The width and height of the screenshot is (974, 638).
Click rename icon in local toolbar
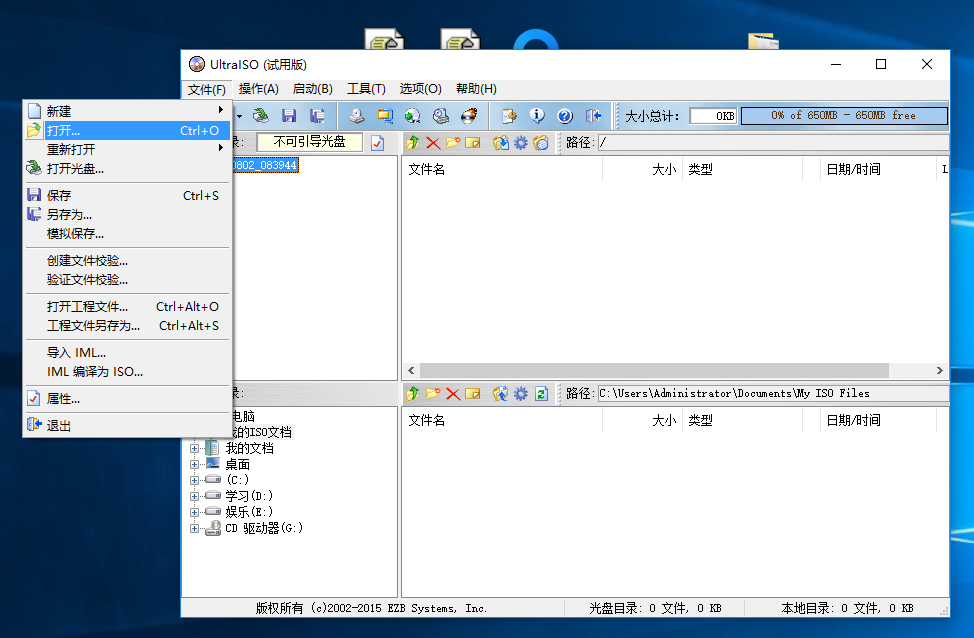click(473, 393)
